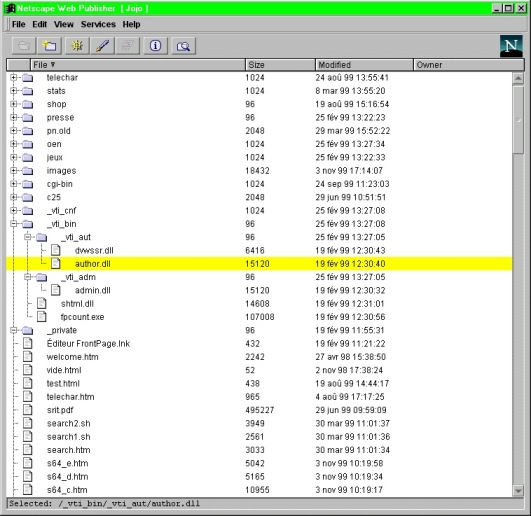Select test.html file name
The height and width of the screenshot is (516, 531).
pyautogui.click(x=63, y=384)
